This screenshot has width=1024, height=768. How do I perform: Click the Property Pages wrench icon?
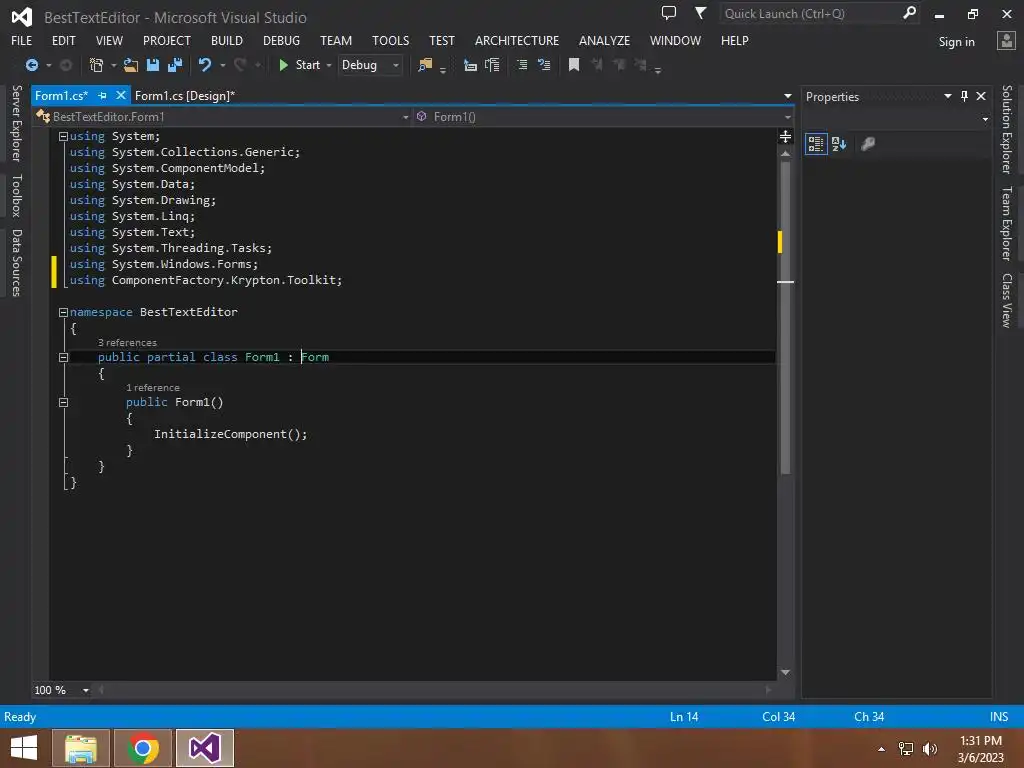tap(868, 144)
